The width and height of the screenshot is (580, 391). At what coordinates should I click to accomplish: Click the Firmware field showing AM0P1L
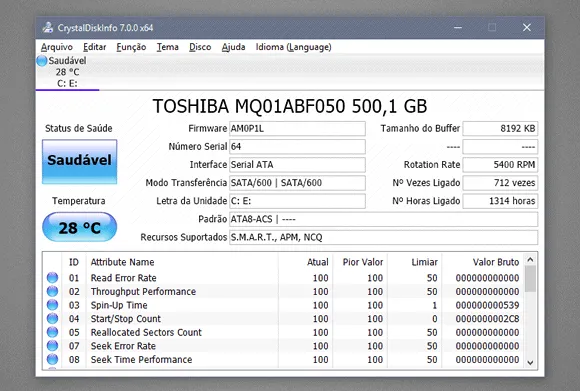(x=297, y=128)
